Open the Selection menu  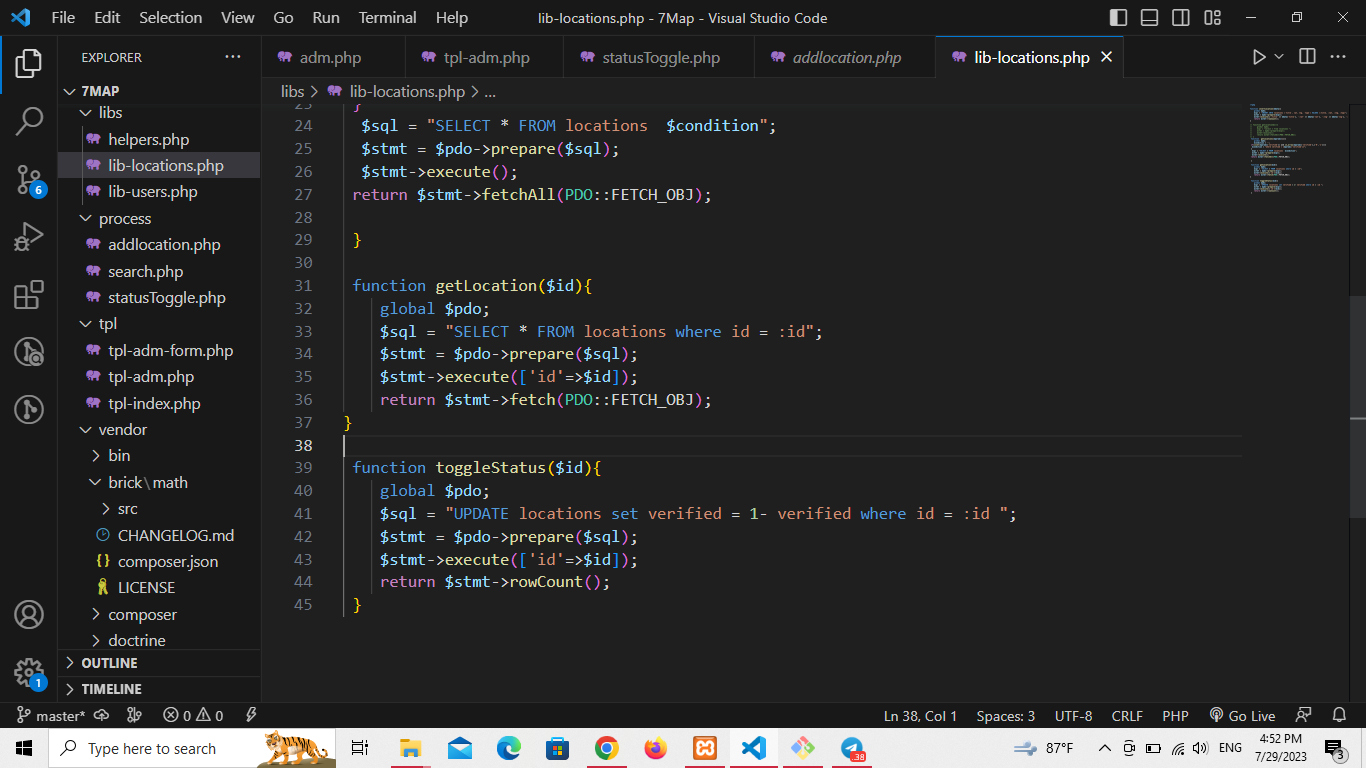coord(170,18)
